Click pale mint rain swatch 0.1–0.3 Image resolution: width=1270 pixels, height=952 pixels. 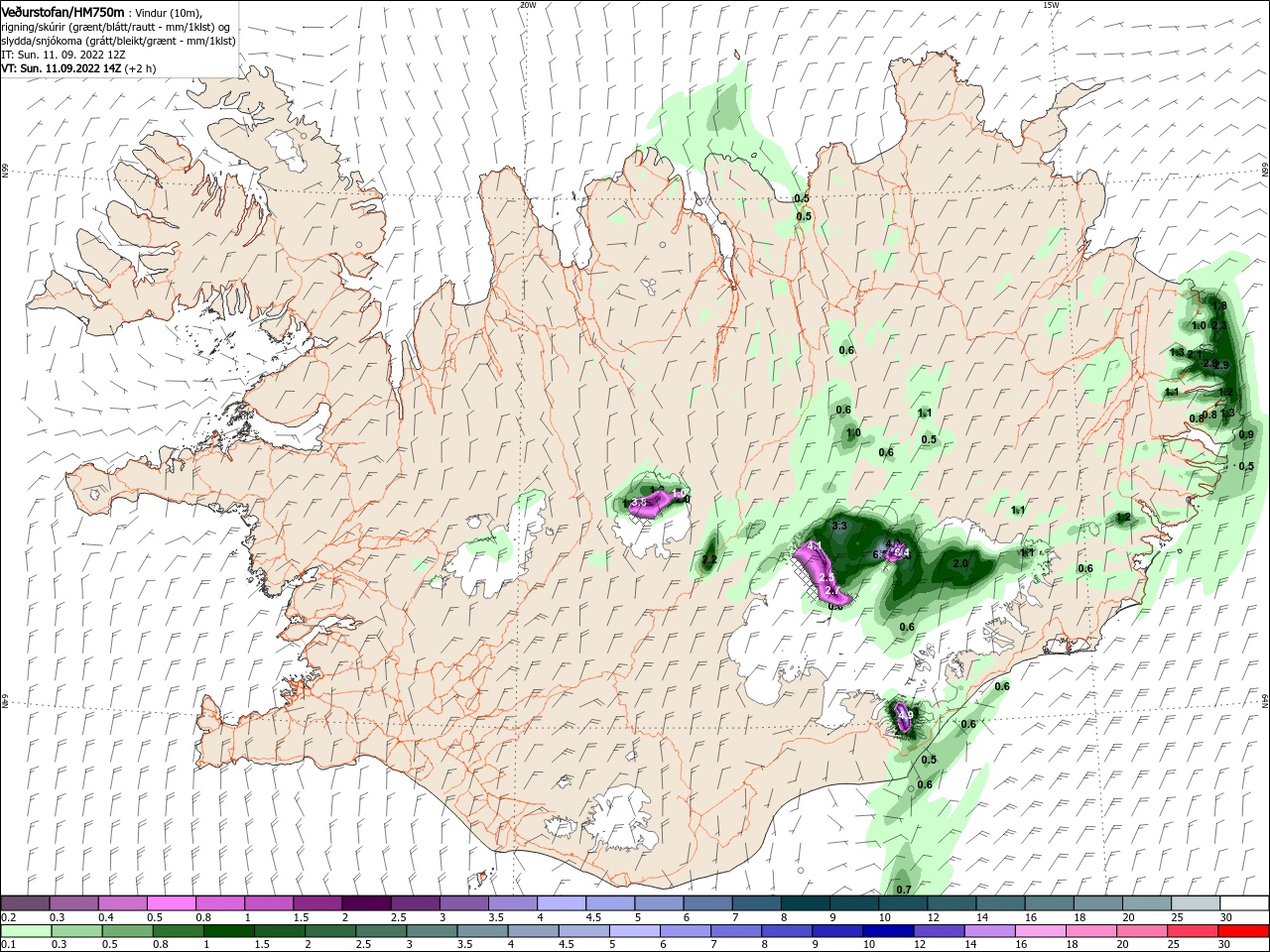pyautogui.click(x=26, y=930)
